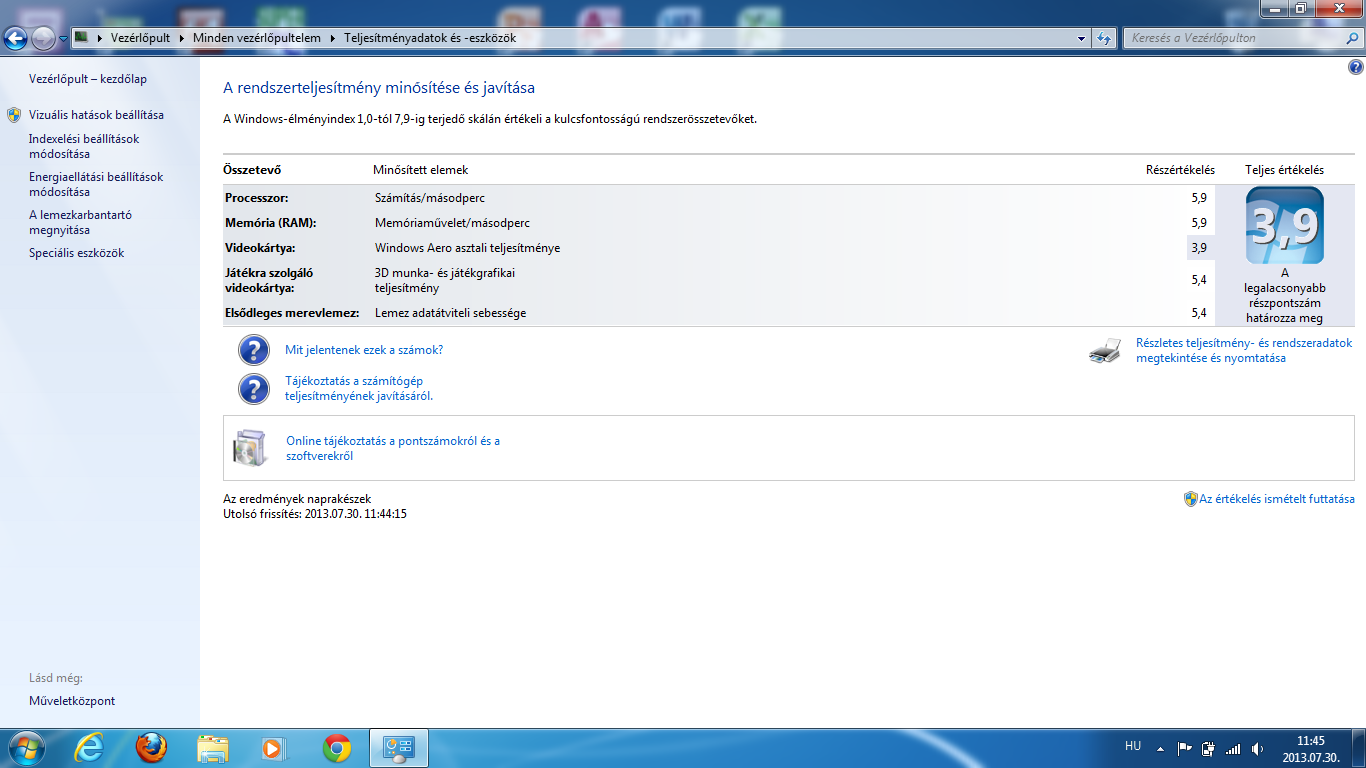
Task: Click Windows Aero asztali teljesítménye text
Action: point(468,248)
